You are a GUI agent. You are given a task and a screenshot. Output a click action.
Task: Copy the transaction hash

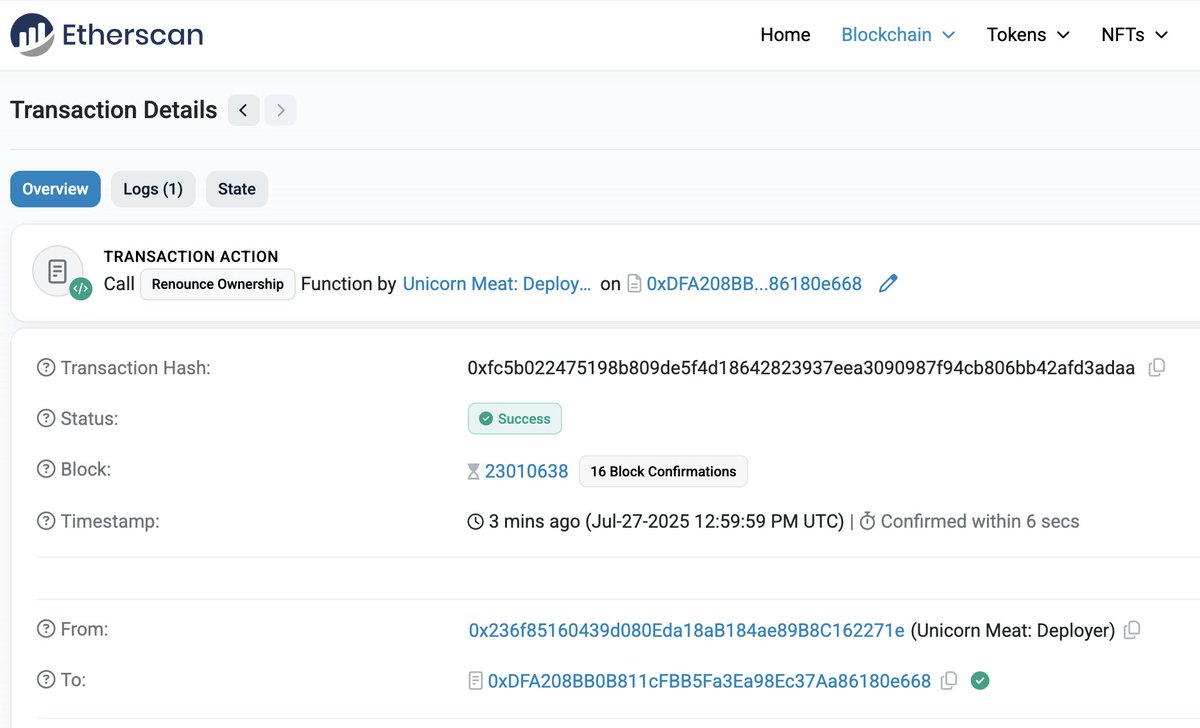(1157, 368)
